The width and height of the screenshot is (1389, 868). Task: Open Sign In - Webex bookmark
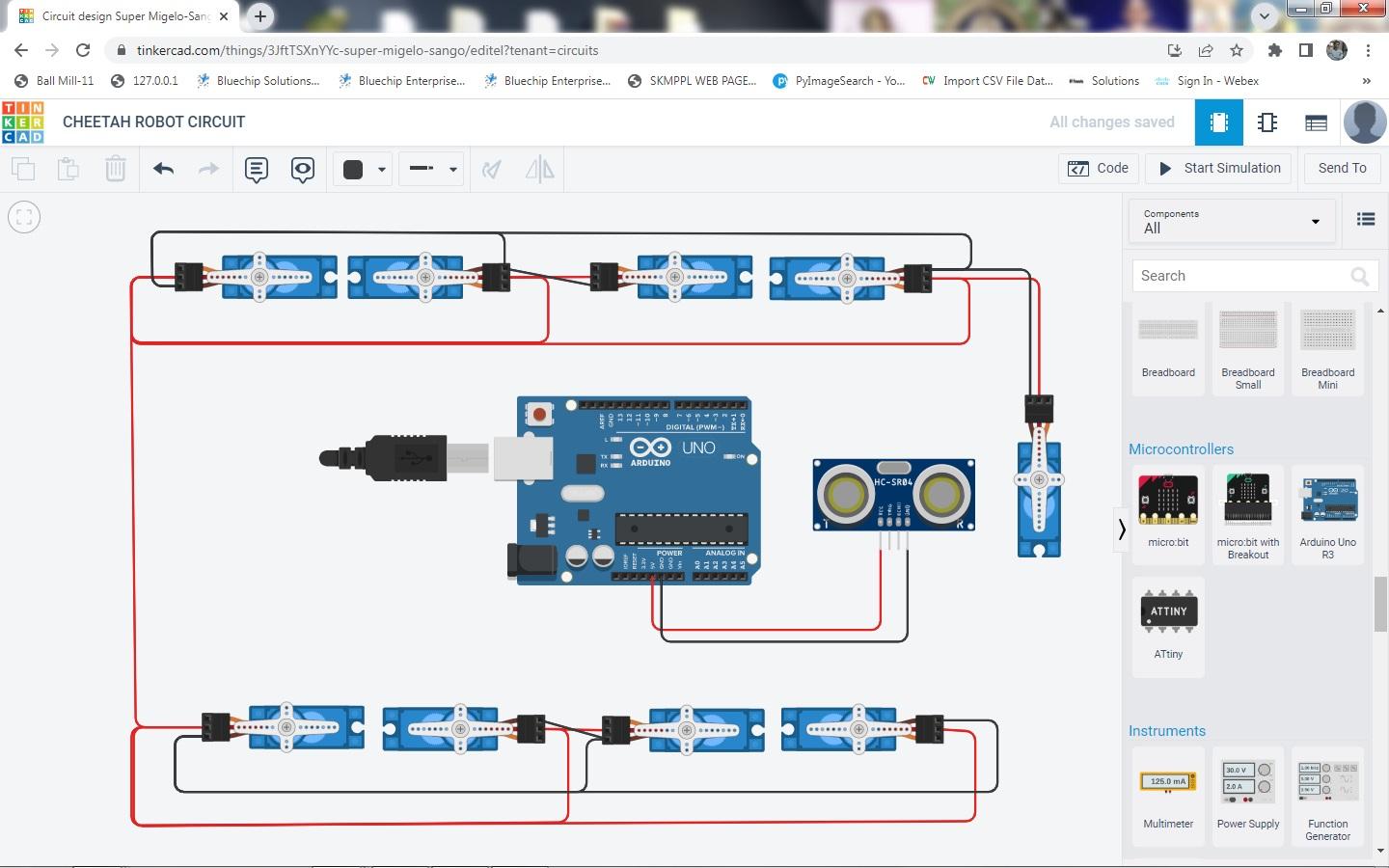(x=1207, y=81)
